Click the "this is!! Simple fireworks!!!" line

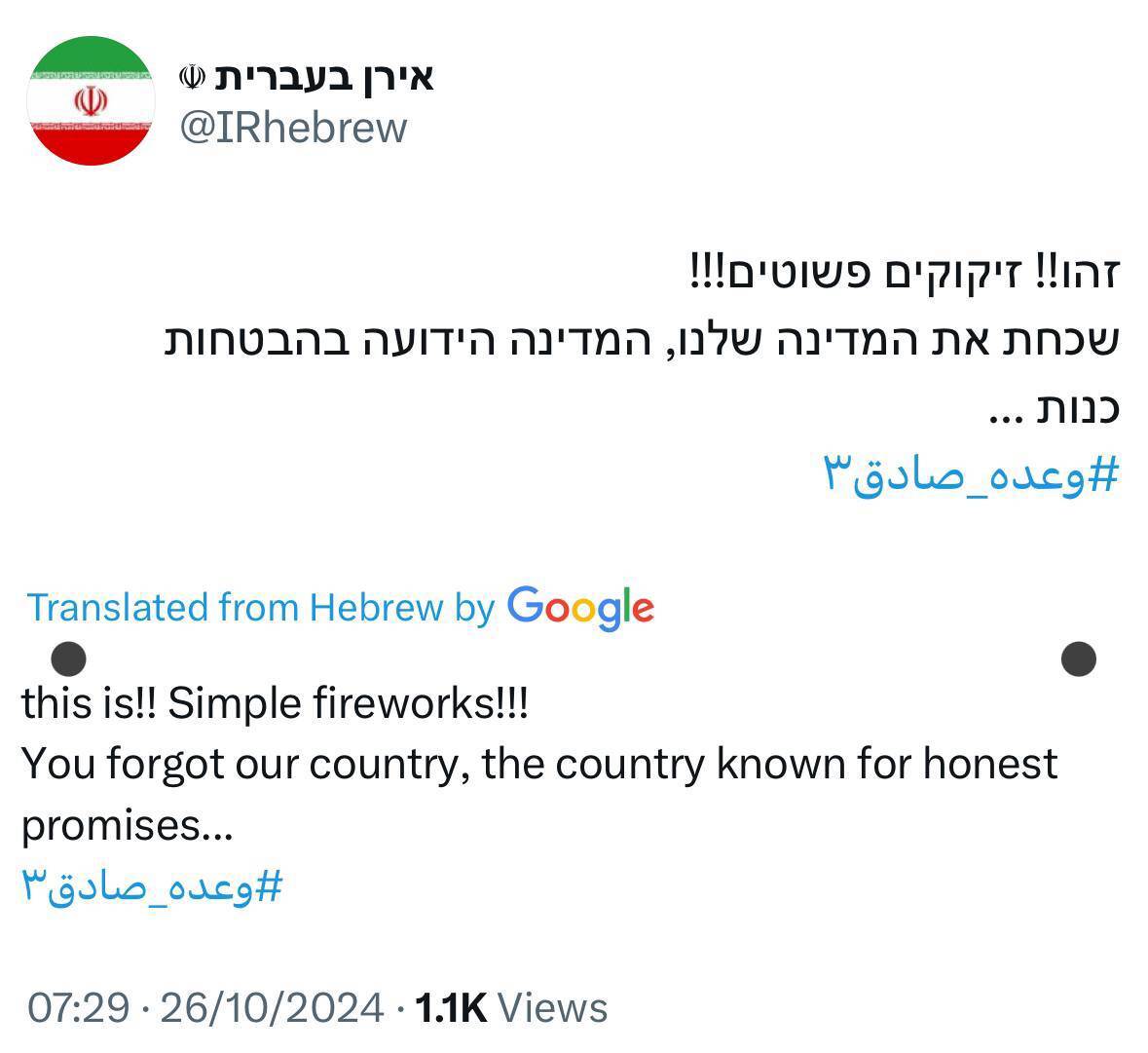click(275, 702)
